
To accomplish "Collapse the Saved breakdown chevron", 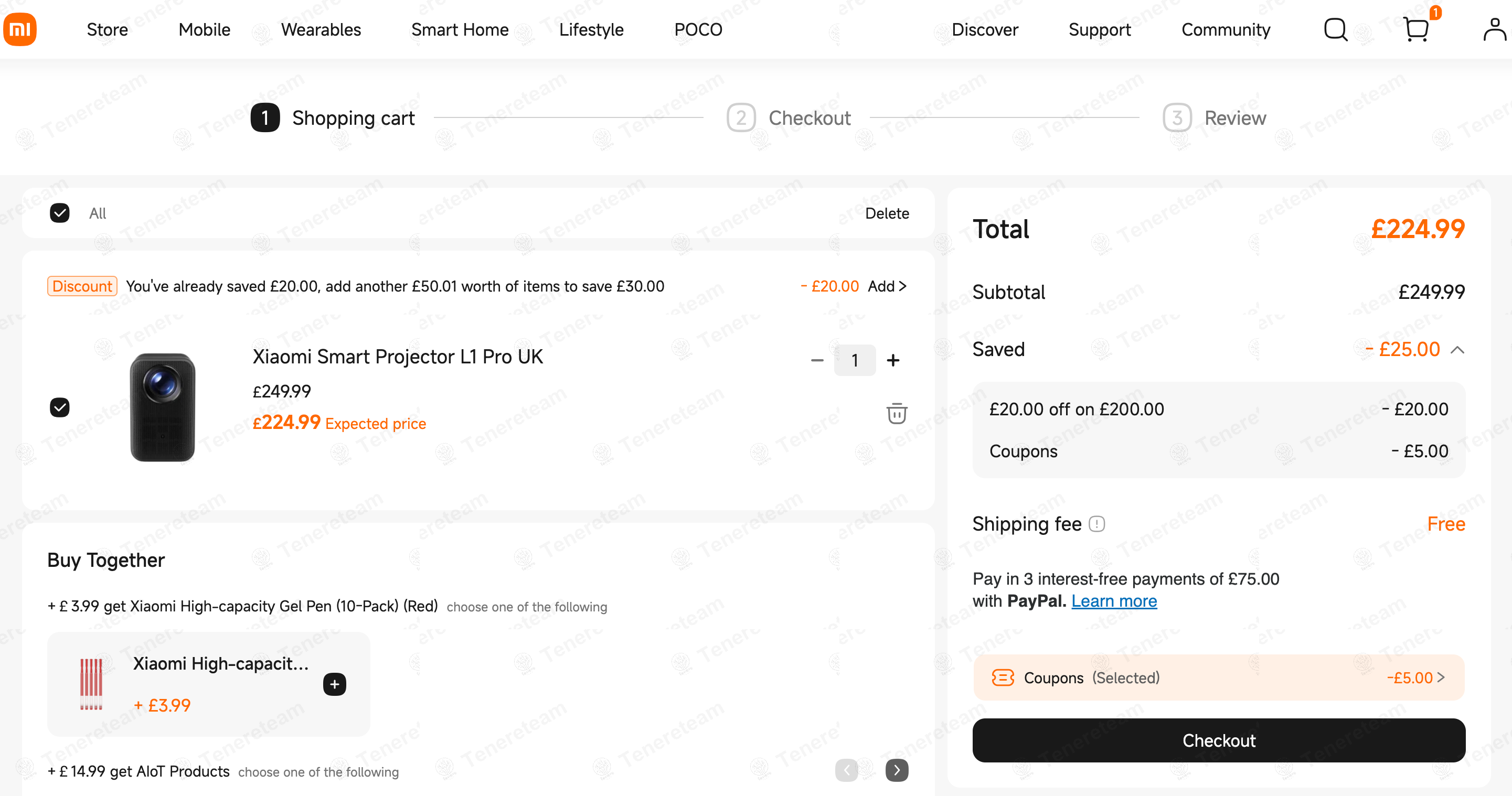I will pyautogui.click(x=1457, y=350).
